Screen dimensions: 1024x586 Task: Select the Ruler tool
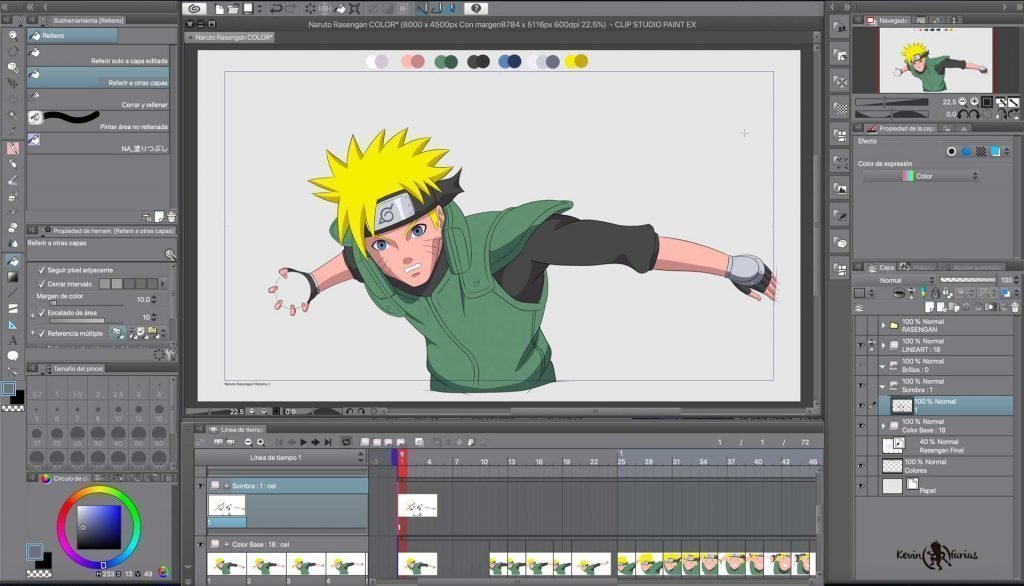(13, 324)
